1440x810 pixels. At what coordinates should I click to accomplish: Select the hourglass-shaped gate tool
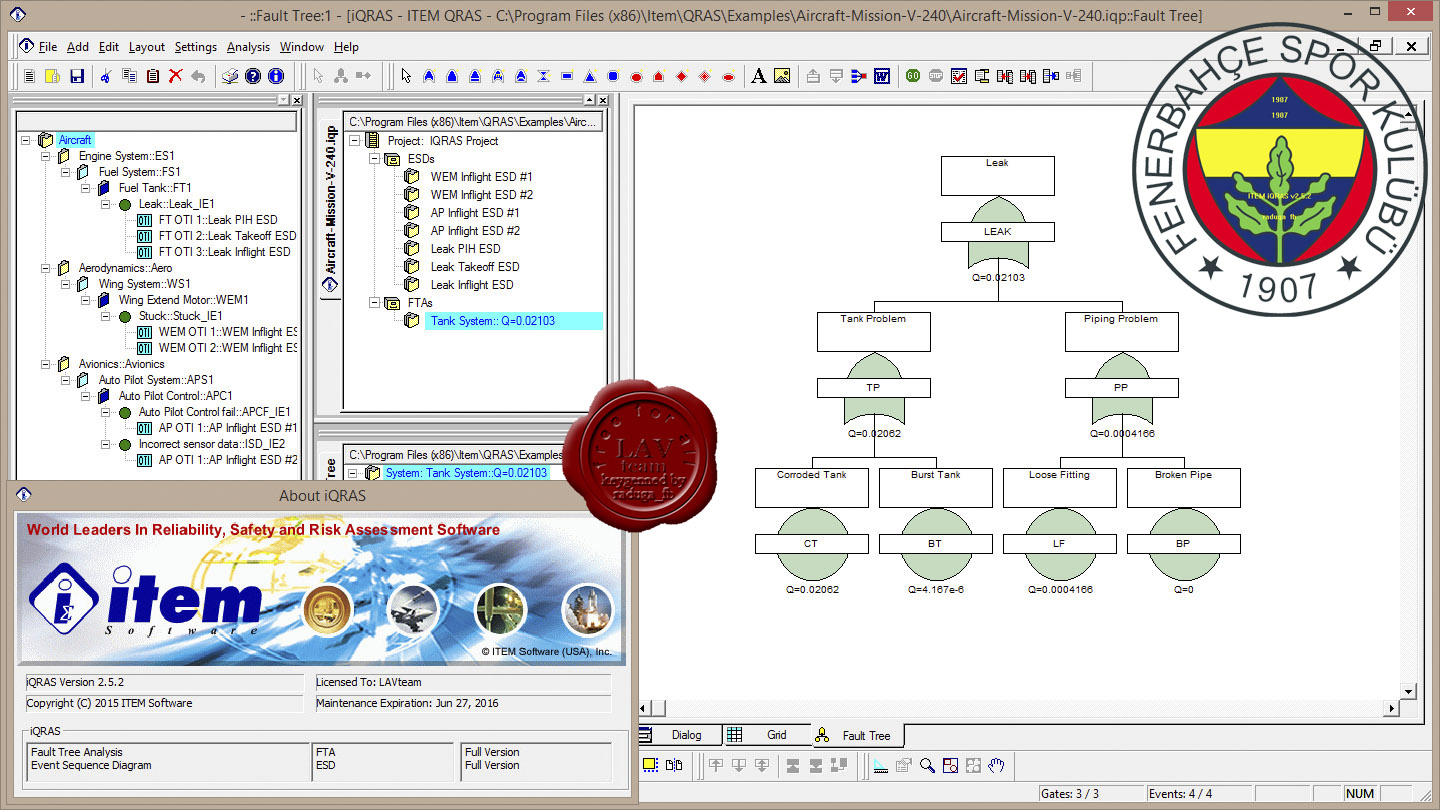(x=543, y=75)
